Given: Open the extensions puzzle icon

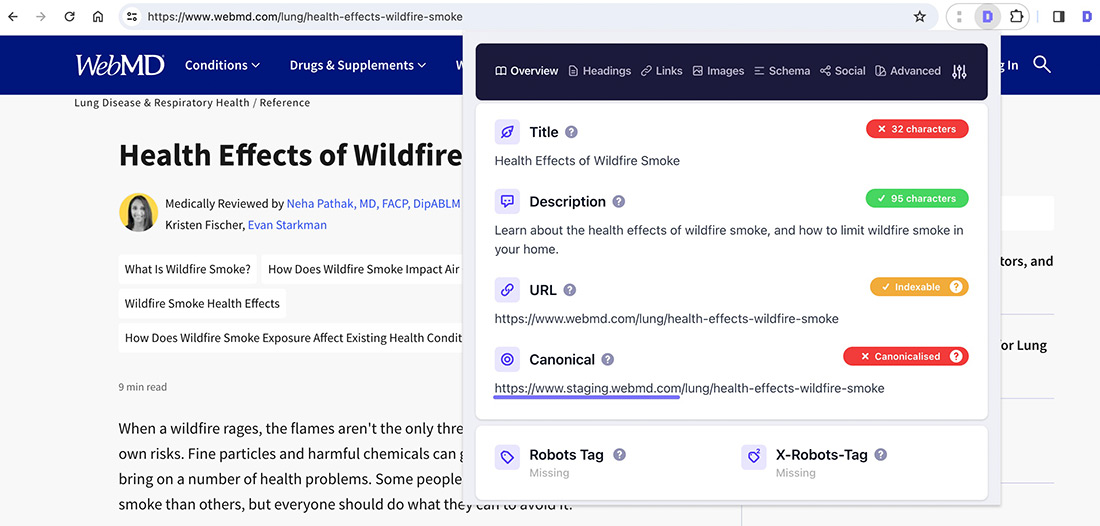Looking at the screenshot, I should (1016, 17).
